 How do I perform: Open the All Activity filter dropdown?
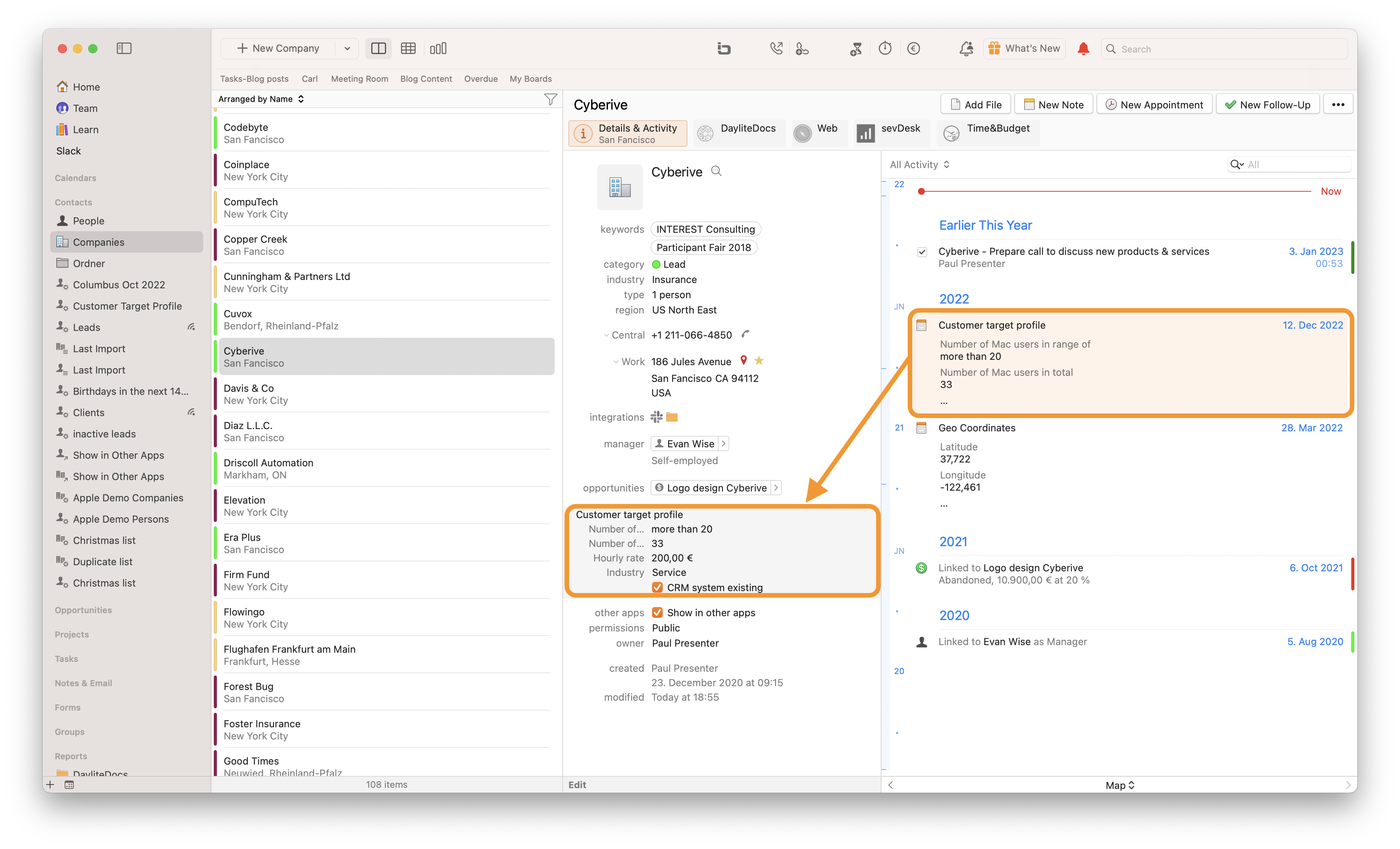[920, 165]
